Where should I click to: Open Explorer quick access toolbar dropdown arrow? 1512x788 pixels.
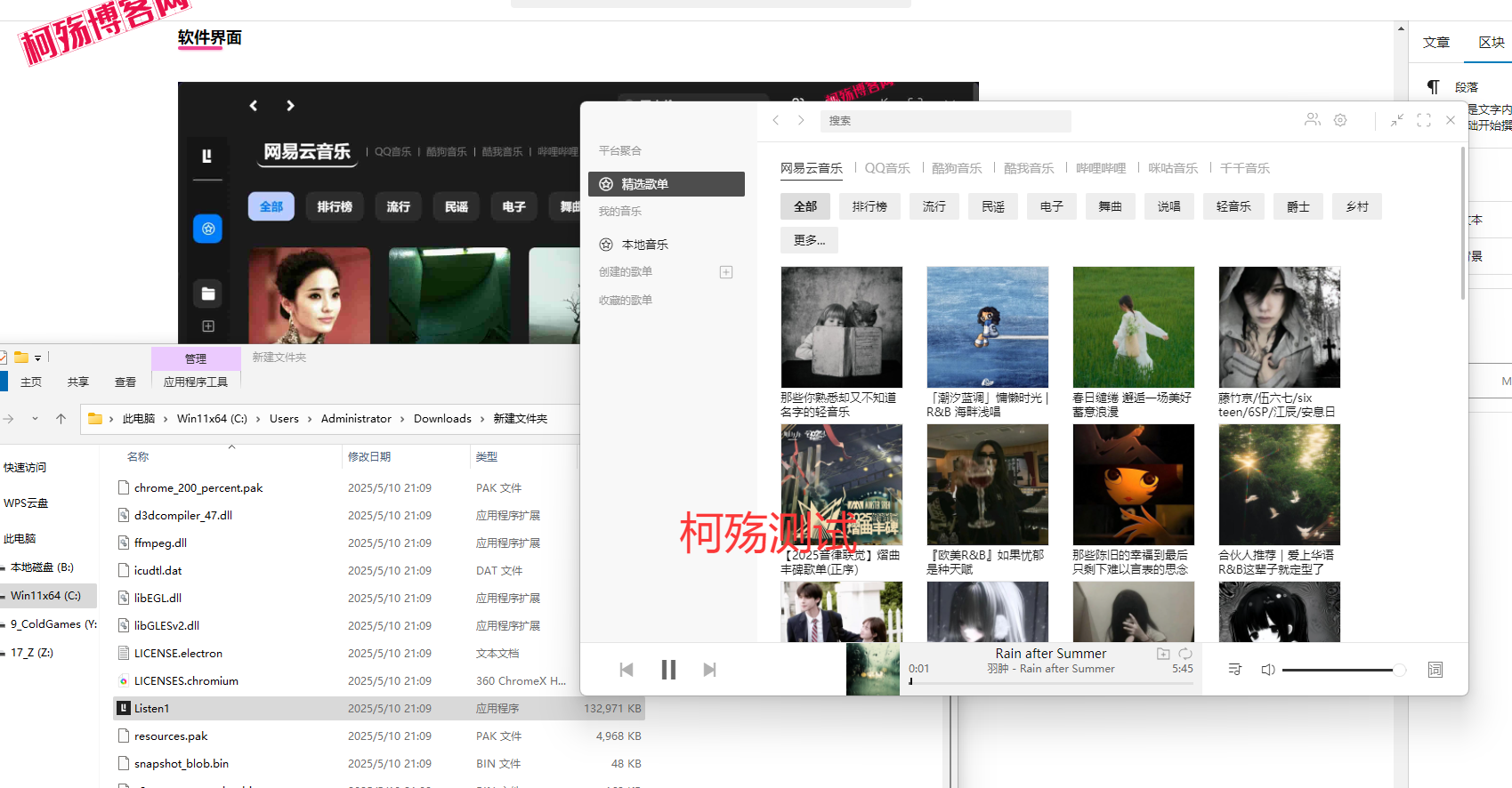click(x=38, y=358)
